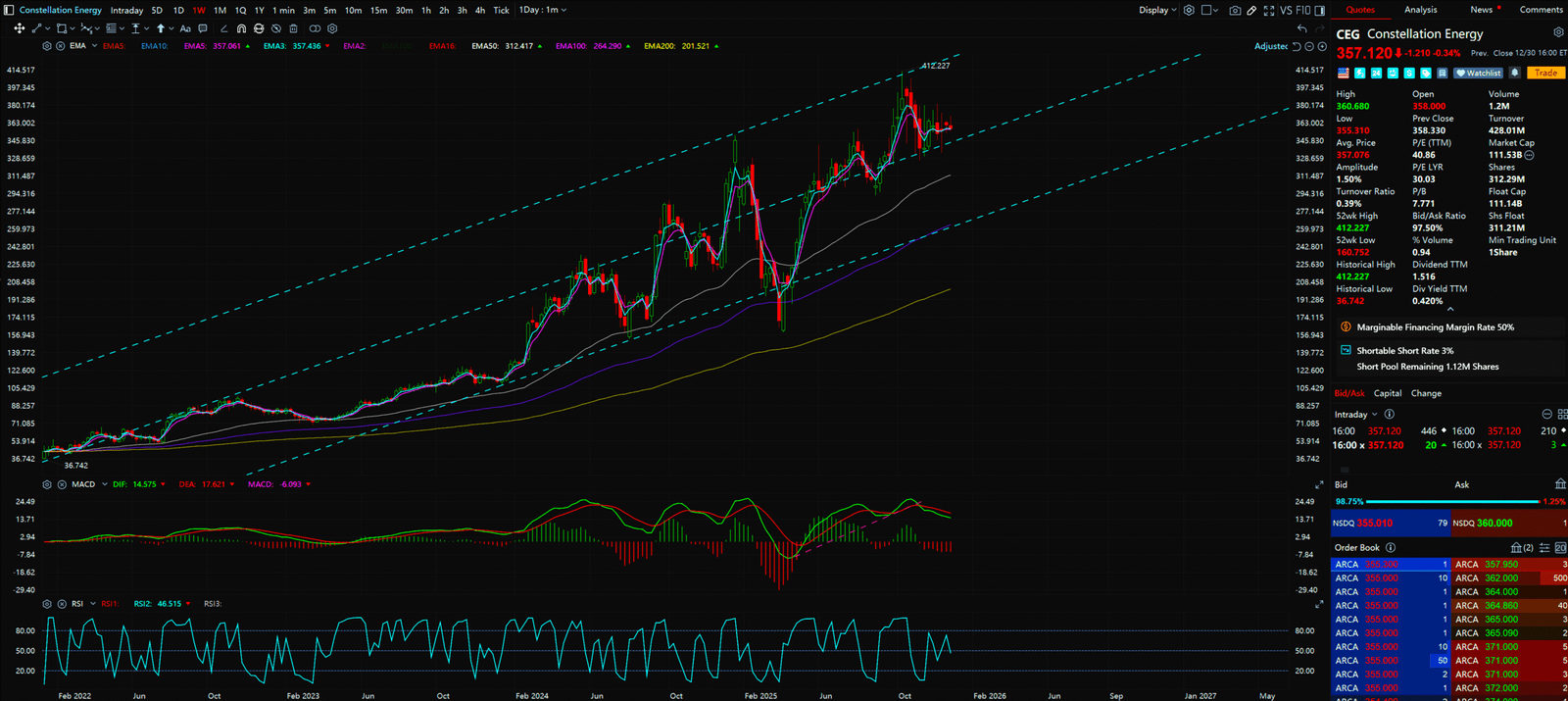Enter fullscreen chart mode
1568x701 pixels.
tap(1269, 10)
